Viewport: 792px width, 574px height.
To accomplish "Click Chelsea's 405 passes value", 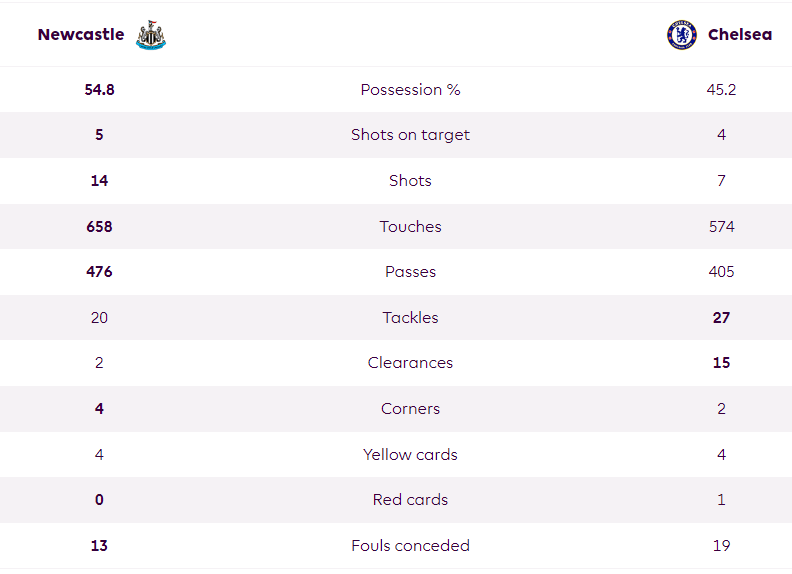I will point(721,271).
